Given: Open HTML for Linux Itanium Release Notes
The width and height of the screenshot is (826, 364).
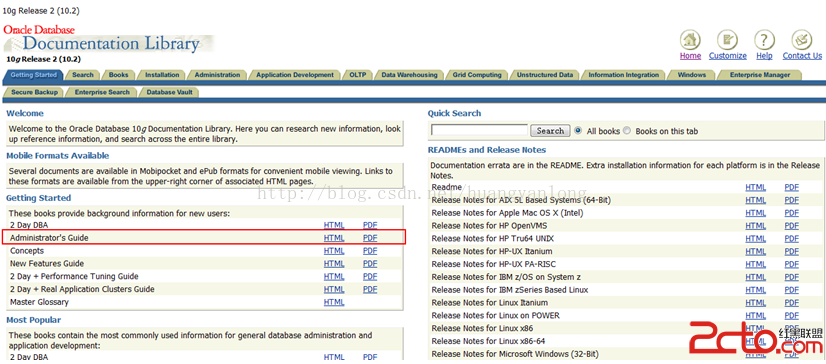Looking at the screenshot, I should tap(755, 302).
